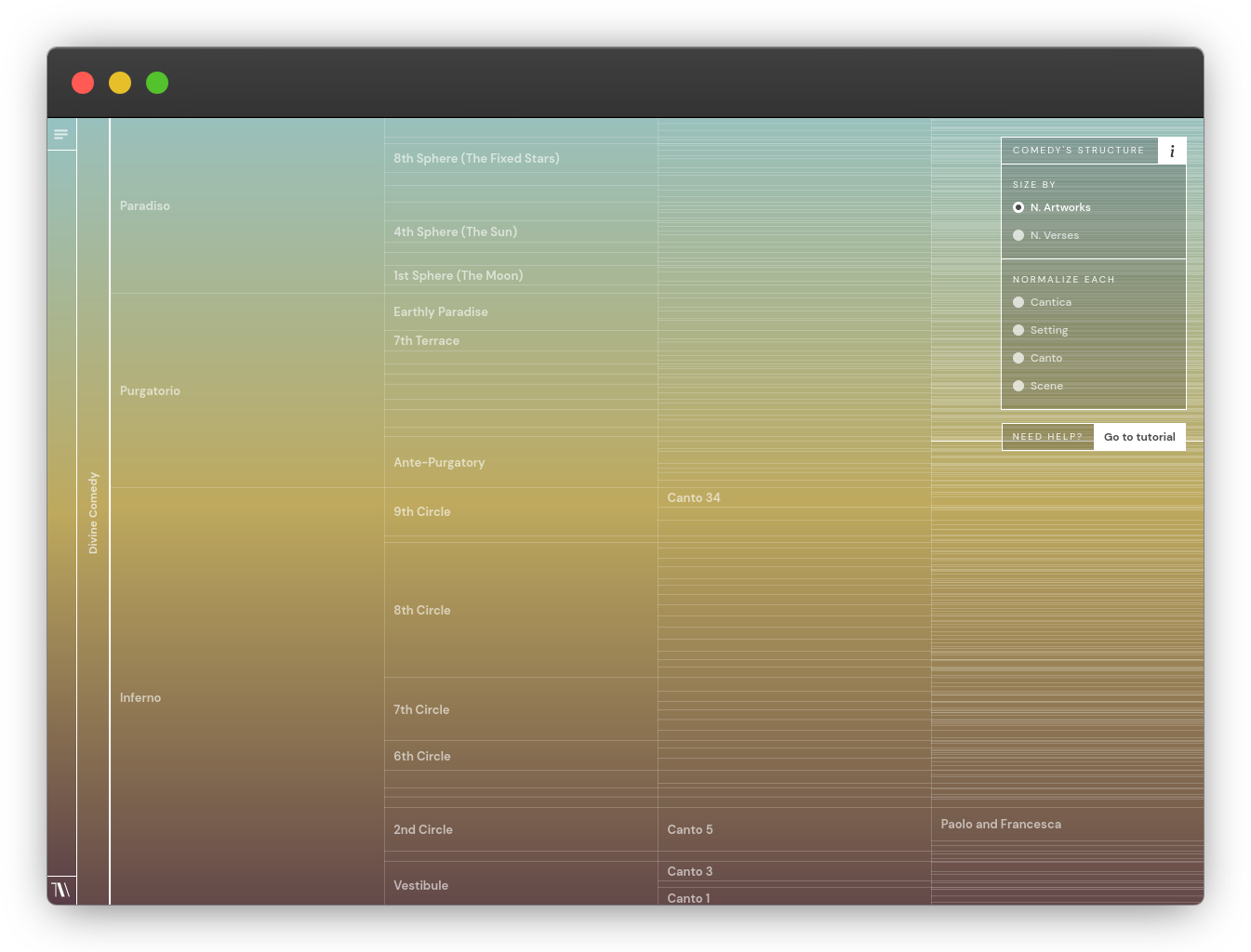Click the Need Help? label
The height and width of the screenshot is (952, 1251).
[x=1047, y=436]
